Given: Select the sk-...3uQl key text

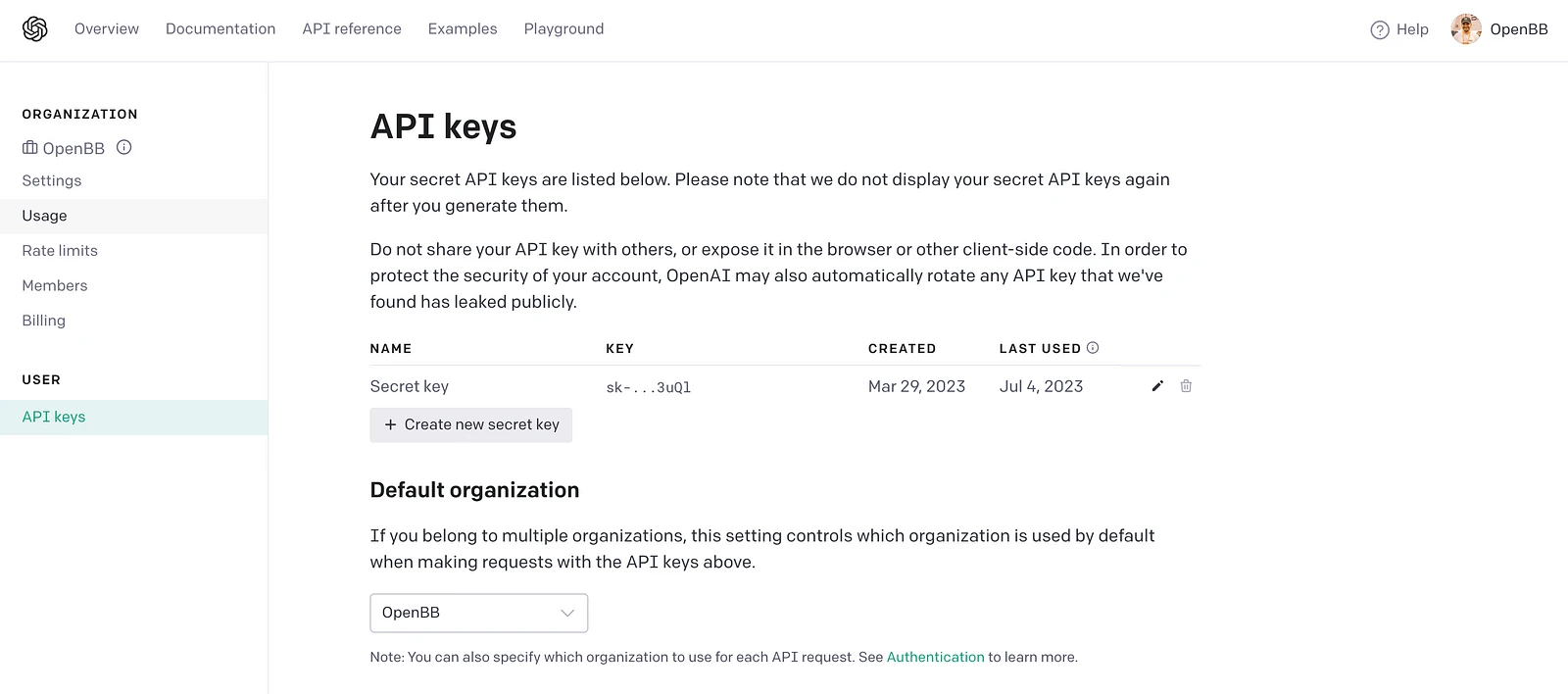Looking at the screenshot, I should (x=649, y=387).
